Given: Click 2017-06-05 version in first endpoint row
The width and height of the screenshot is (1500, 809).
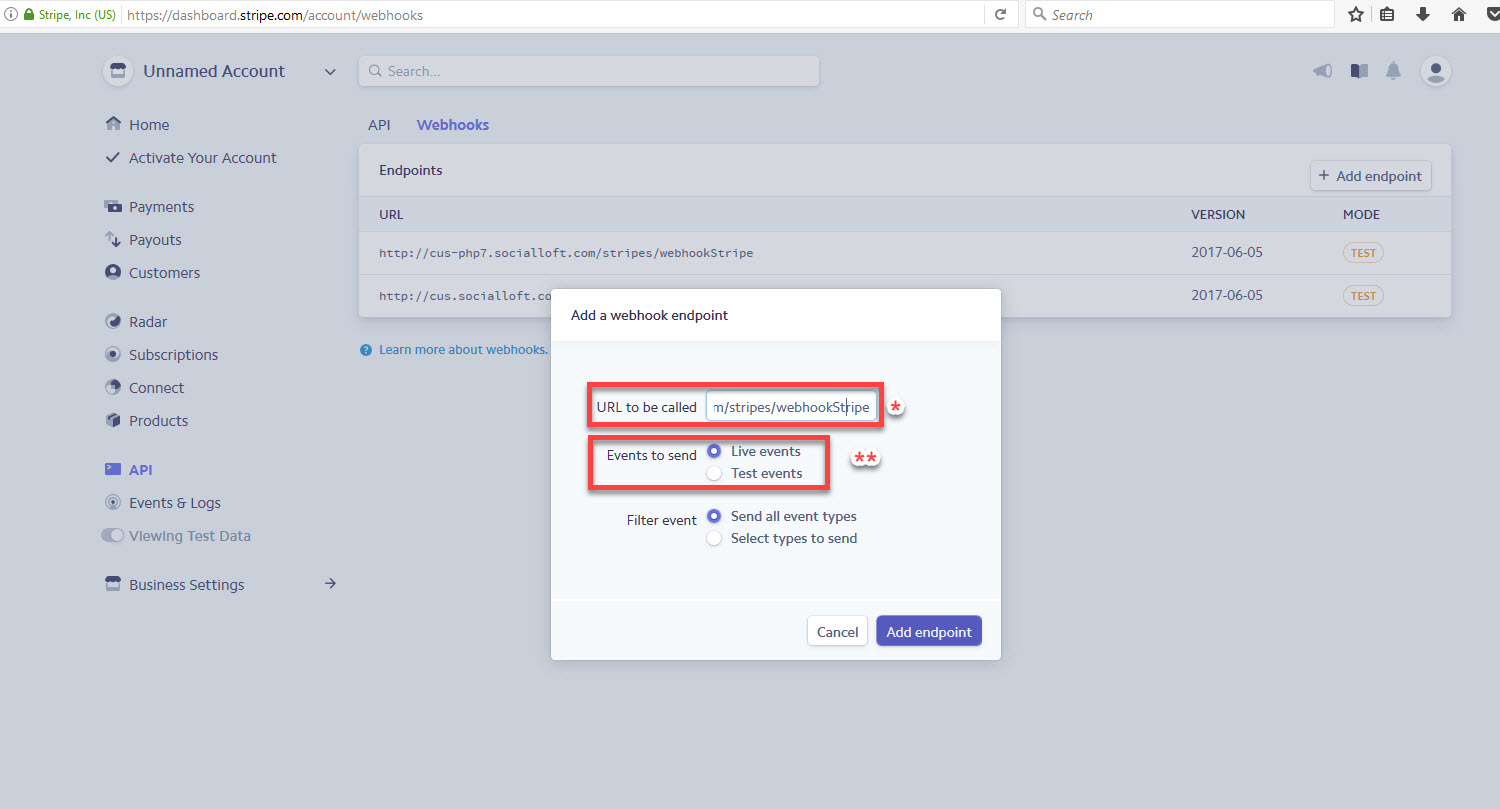Looking at the screenshot, I should pos(1227,252).
